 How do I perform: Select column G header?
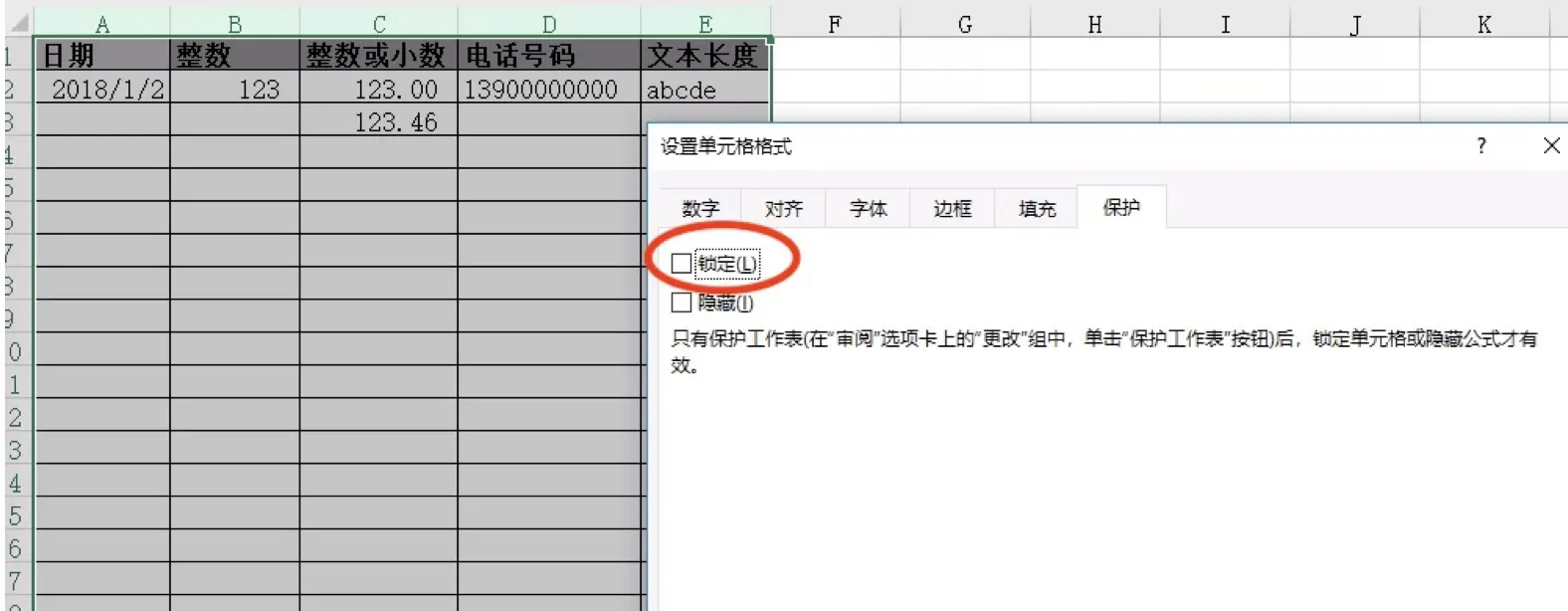click(x=965, y=24)
